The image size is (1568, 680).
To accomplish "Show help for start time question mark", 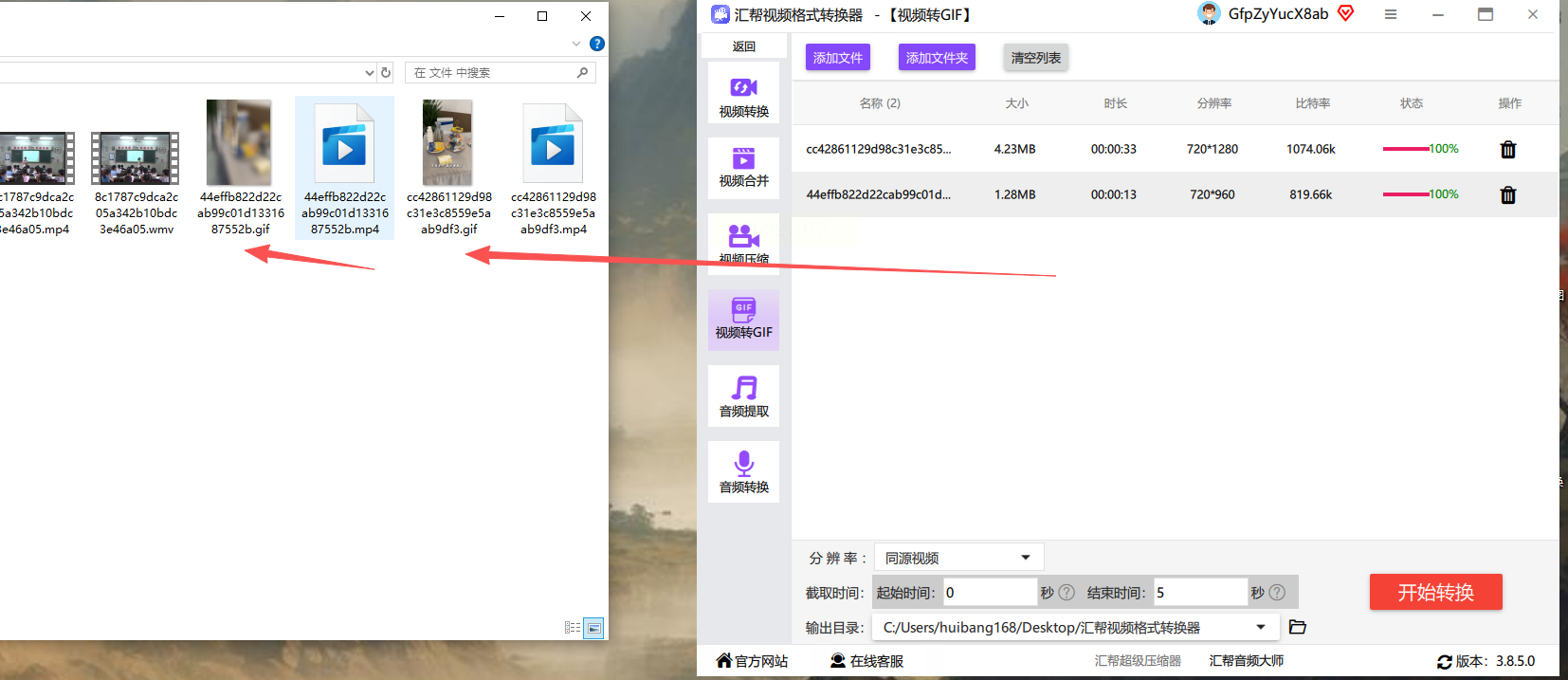I will tap(1067, 592).
